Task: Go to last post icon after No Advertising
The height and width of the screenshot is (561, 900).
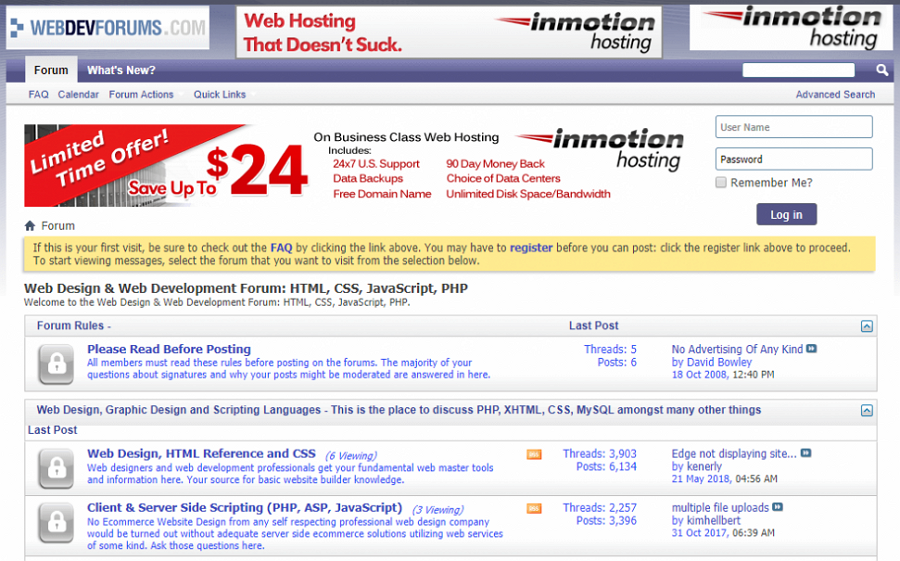Action: [x=811, y=349]
